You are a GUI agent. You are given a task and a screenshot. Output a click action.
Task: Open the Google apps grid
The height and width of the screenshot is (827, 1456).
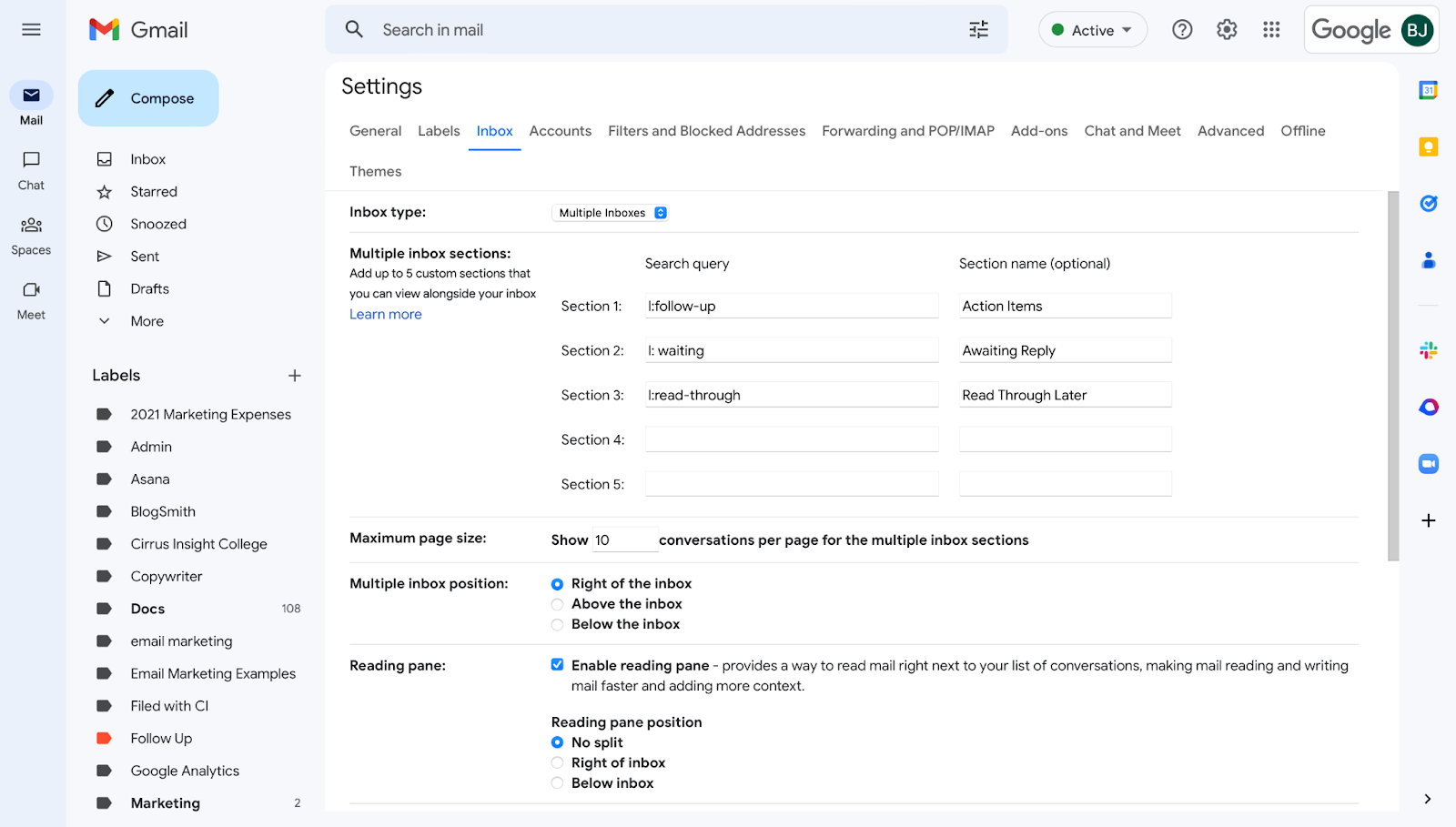(x=1271, y=30)
